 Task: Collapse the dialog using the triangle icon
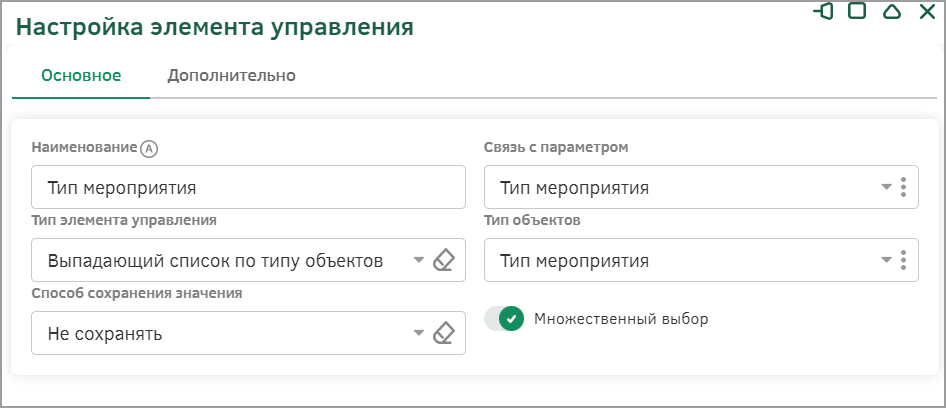892,11
